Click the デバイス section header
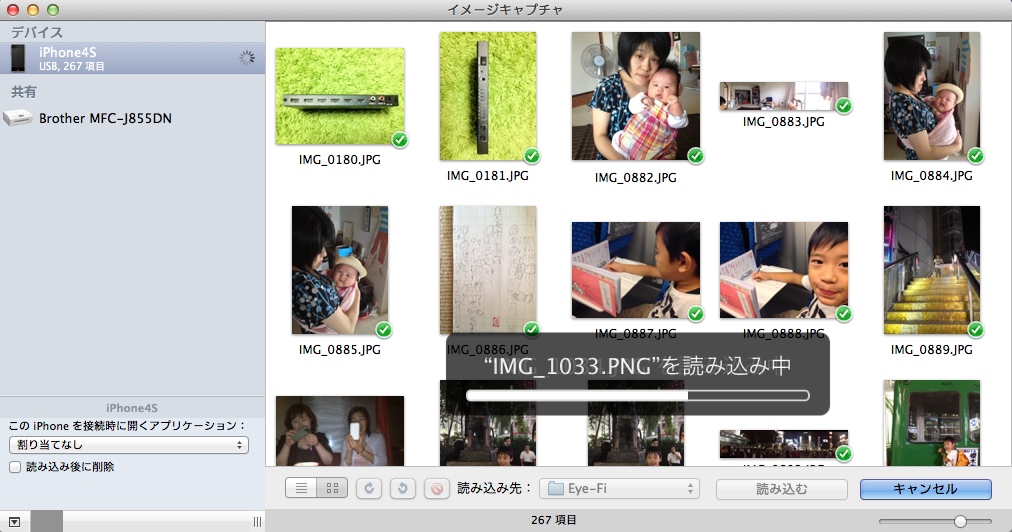The image size is (1012, 532). coord(37,32)
